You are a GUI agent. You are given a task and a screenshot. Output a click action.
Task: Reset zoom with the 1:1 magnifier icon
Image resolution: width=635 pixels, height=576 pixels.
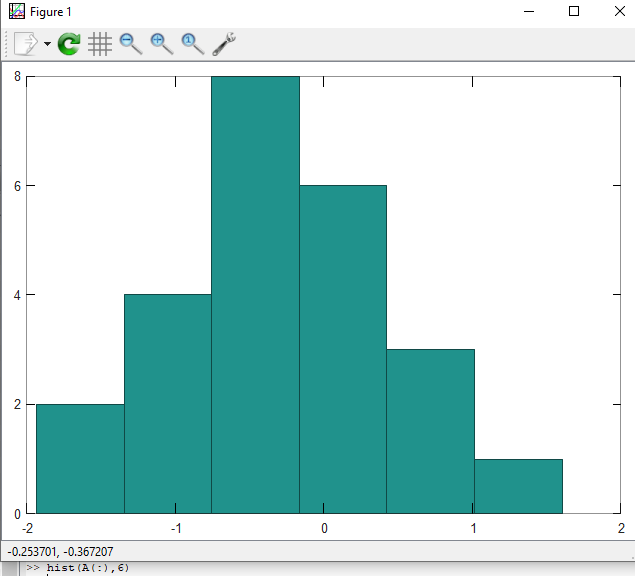click(192, 43)
